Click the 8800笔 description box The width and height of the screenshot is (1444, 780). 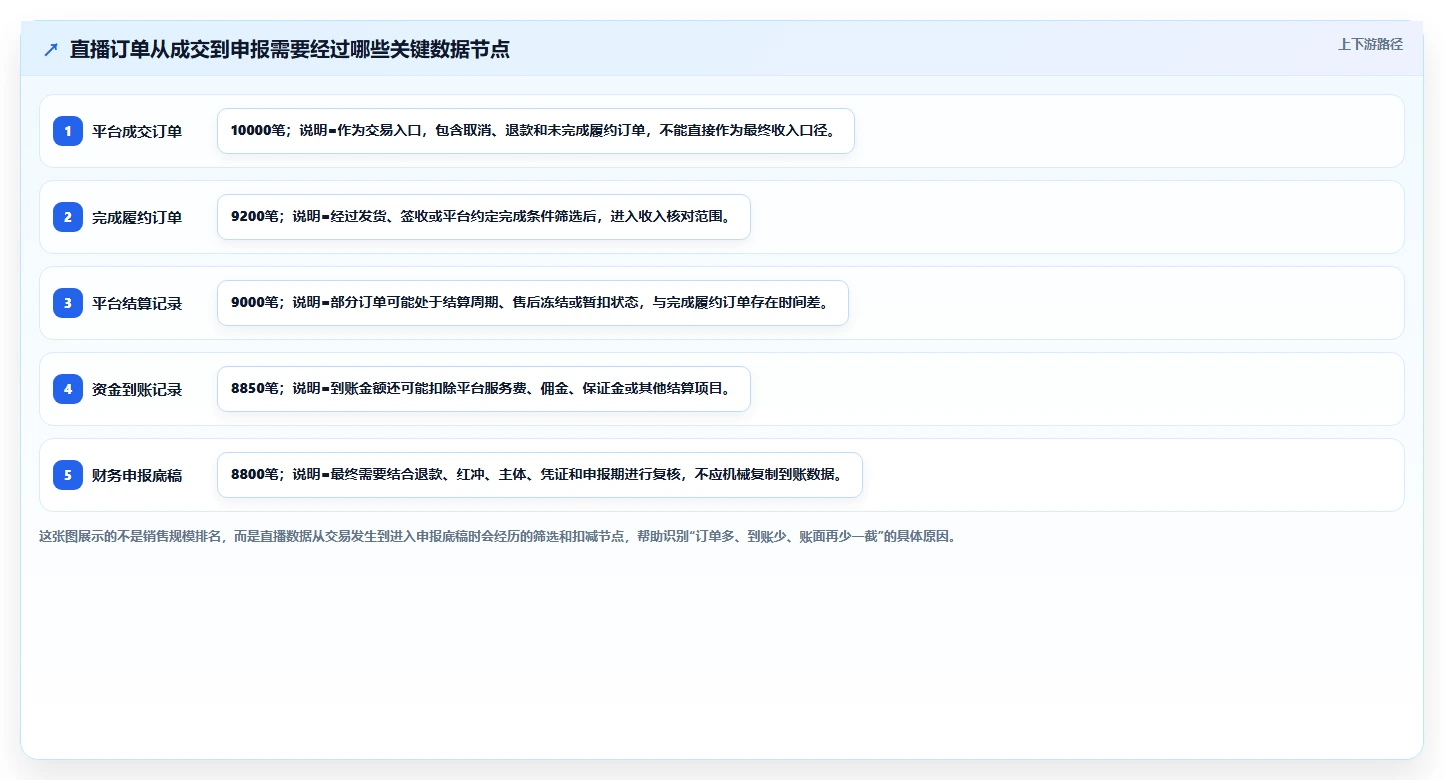pos(540,475)
